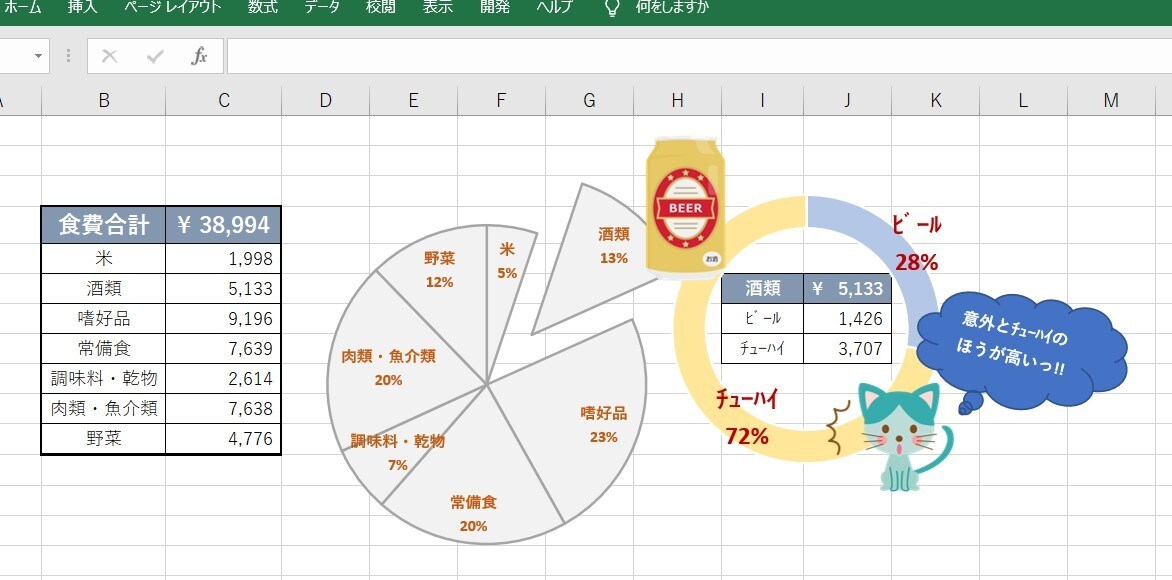
Task: Select the 肉類・魚介類 table cell
Action: click(103, 408)
